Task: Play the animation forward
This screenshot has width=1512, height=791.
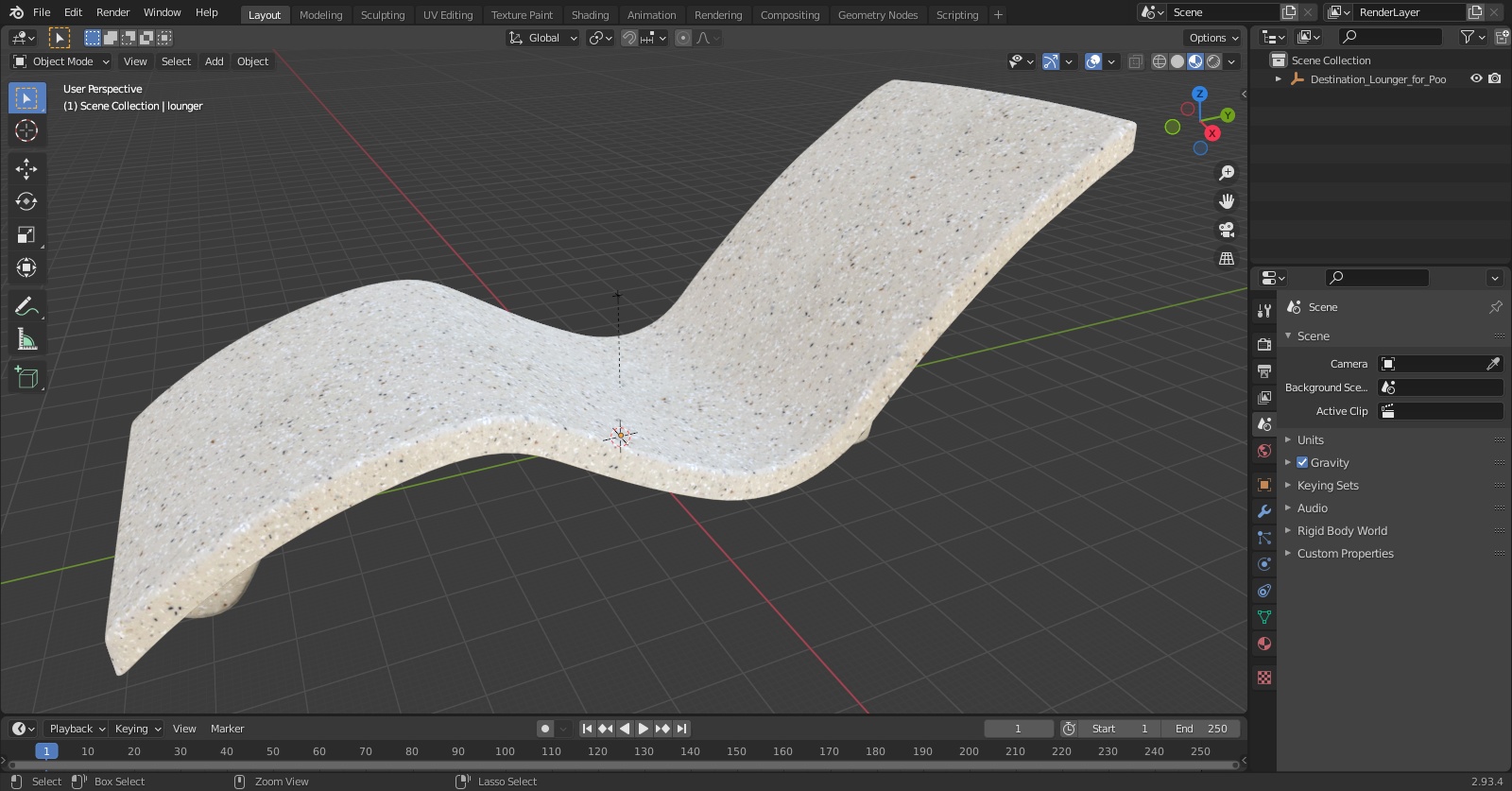Action: 644,729
